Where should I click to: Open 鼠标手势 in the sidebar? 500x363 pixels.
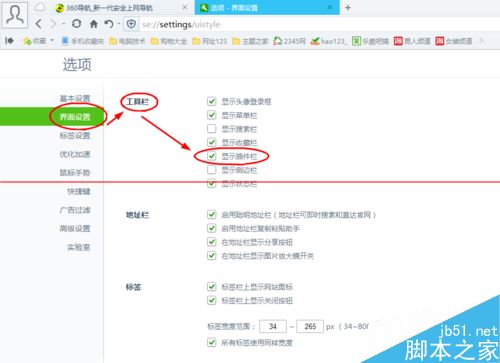tap(75, 173)
